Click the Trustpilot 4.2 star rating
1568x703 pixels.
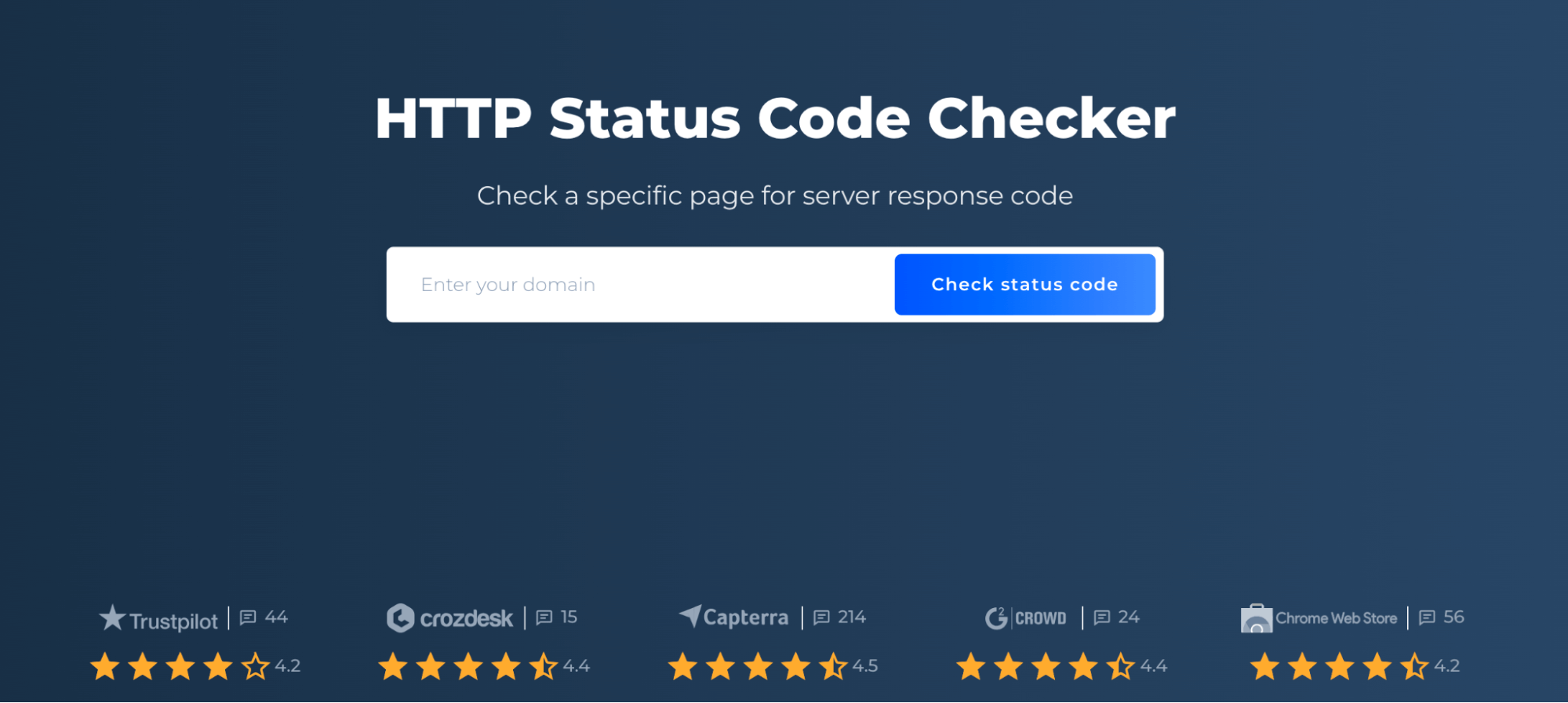(x=289, y=665)
